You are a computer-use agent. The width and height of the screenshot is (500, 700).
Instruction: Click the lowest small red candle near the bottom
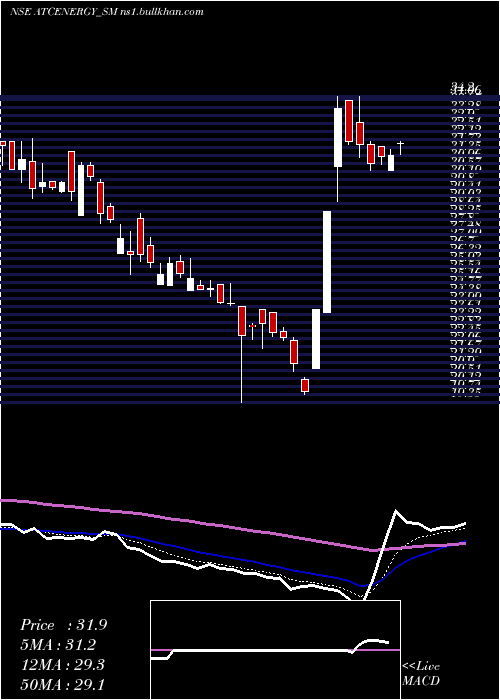(x=305, y=386)
